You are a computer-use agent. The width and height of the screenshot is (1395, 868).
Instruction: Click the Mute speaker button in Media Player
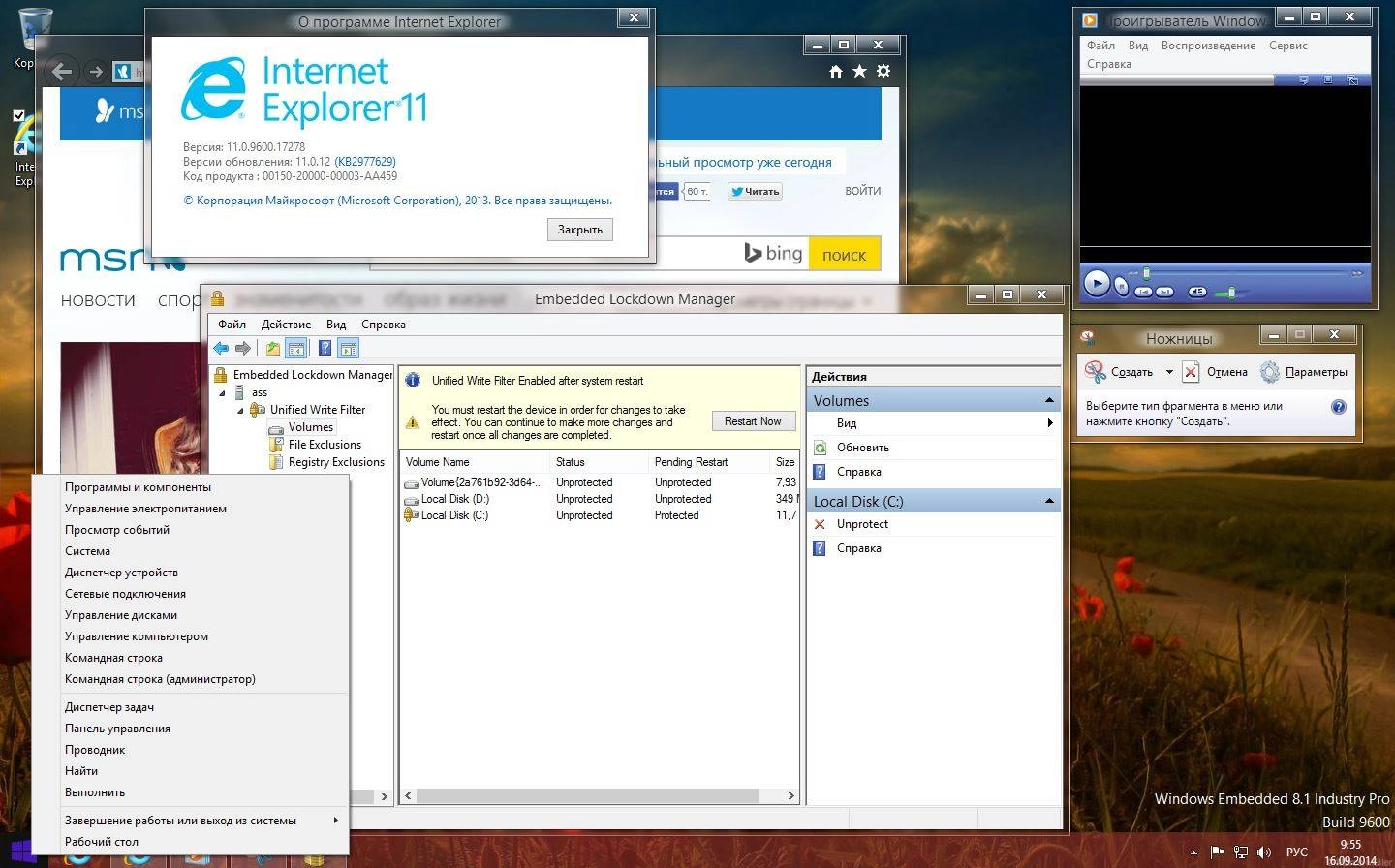[1197, 292]
